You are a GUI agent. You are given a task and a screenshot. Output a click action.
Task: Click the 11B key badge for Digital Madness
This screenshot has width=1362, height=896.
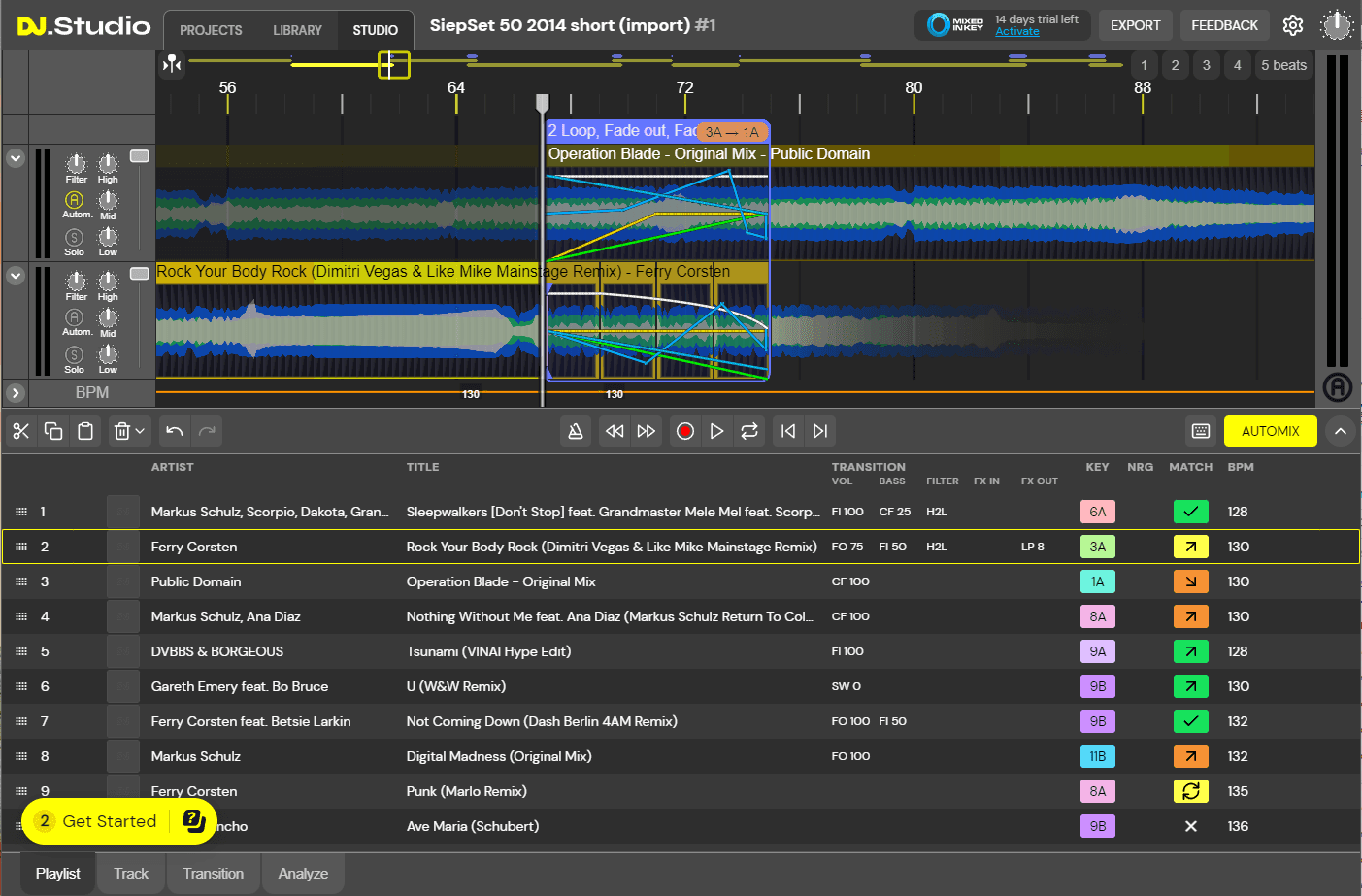[x=1098, y=756]
